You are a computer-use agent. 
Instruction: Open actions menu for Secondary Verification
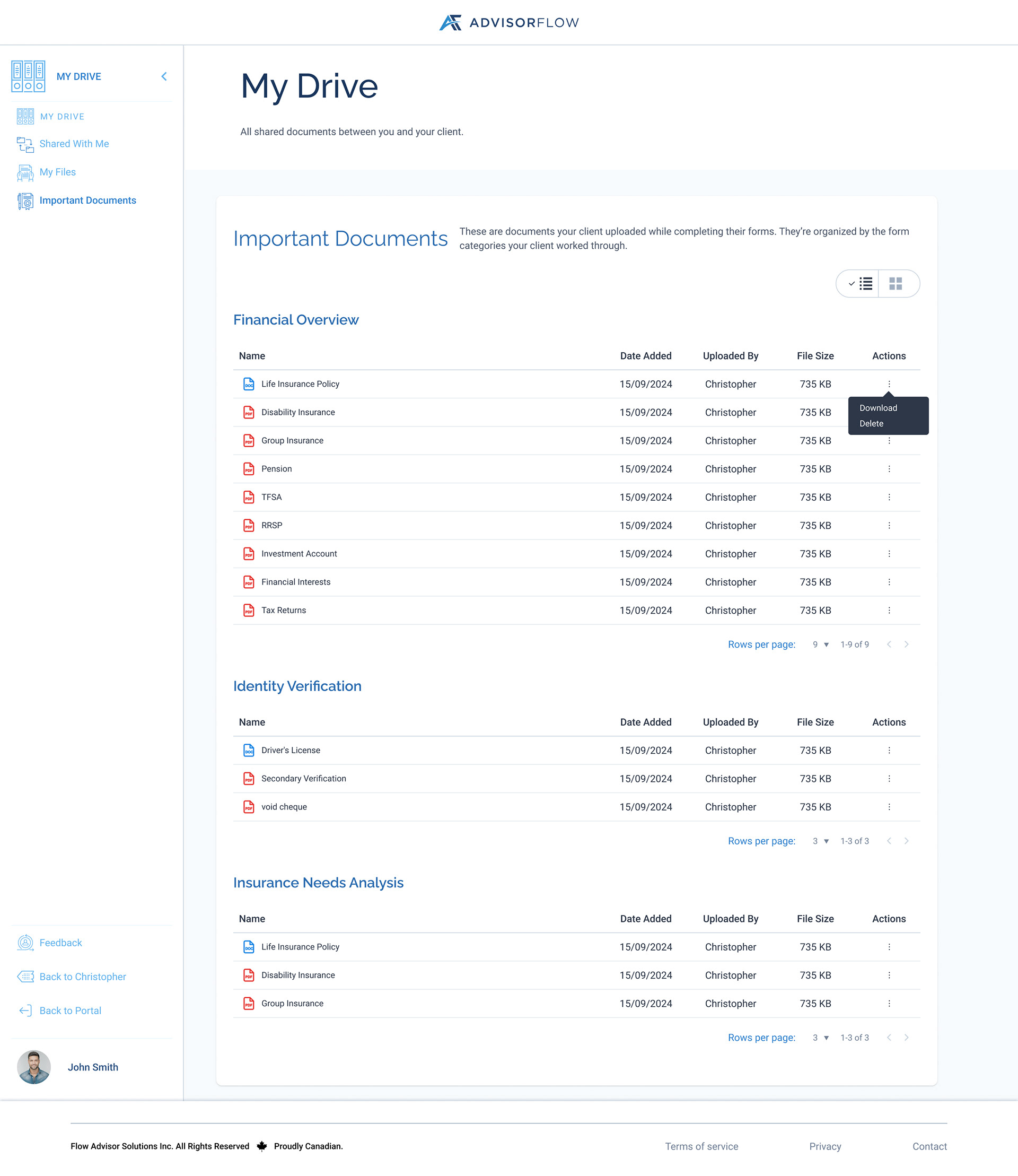coord(889,778)
